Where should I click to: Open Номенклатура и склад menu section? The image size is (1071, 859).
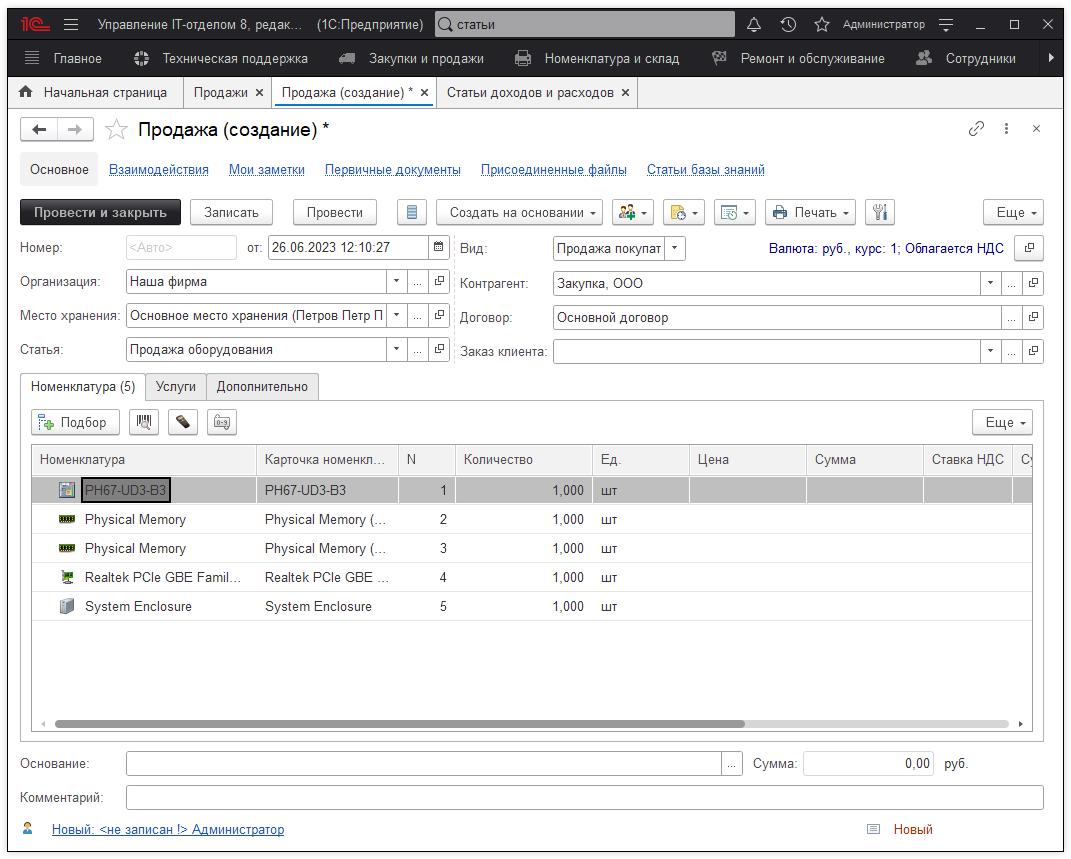tap(611, 58)
